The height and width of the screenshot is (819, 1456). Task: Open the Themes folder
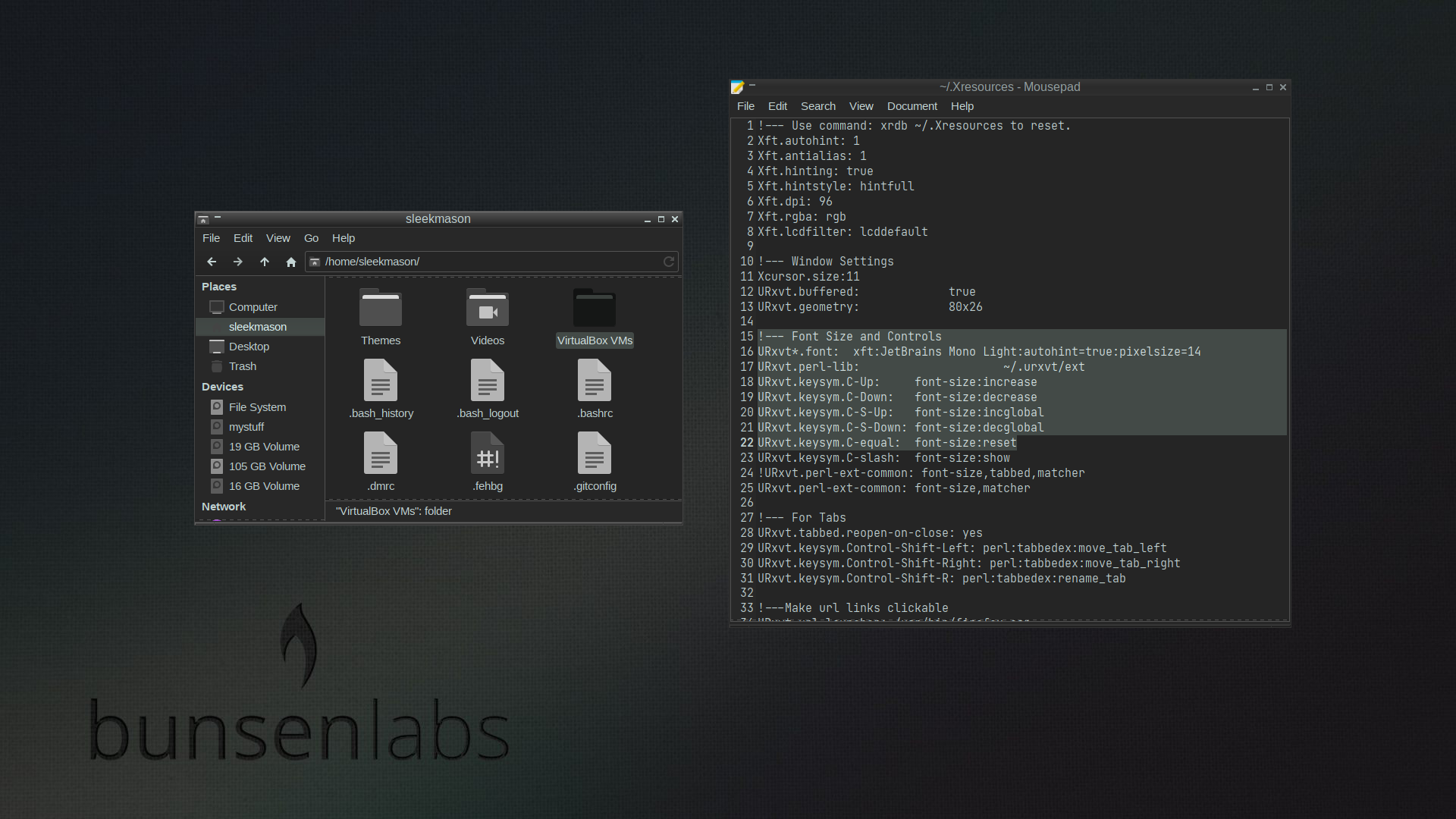(x=381, y=308)
